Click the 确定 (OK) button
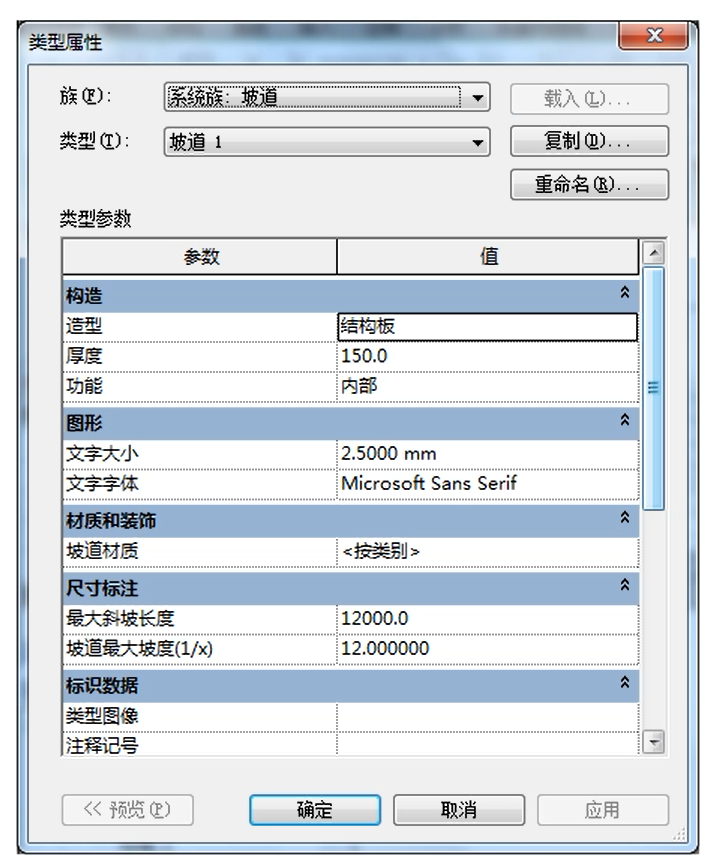This screenshot has width=716, height=866. point(316,809)
